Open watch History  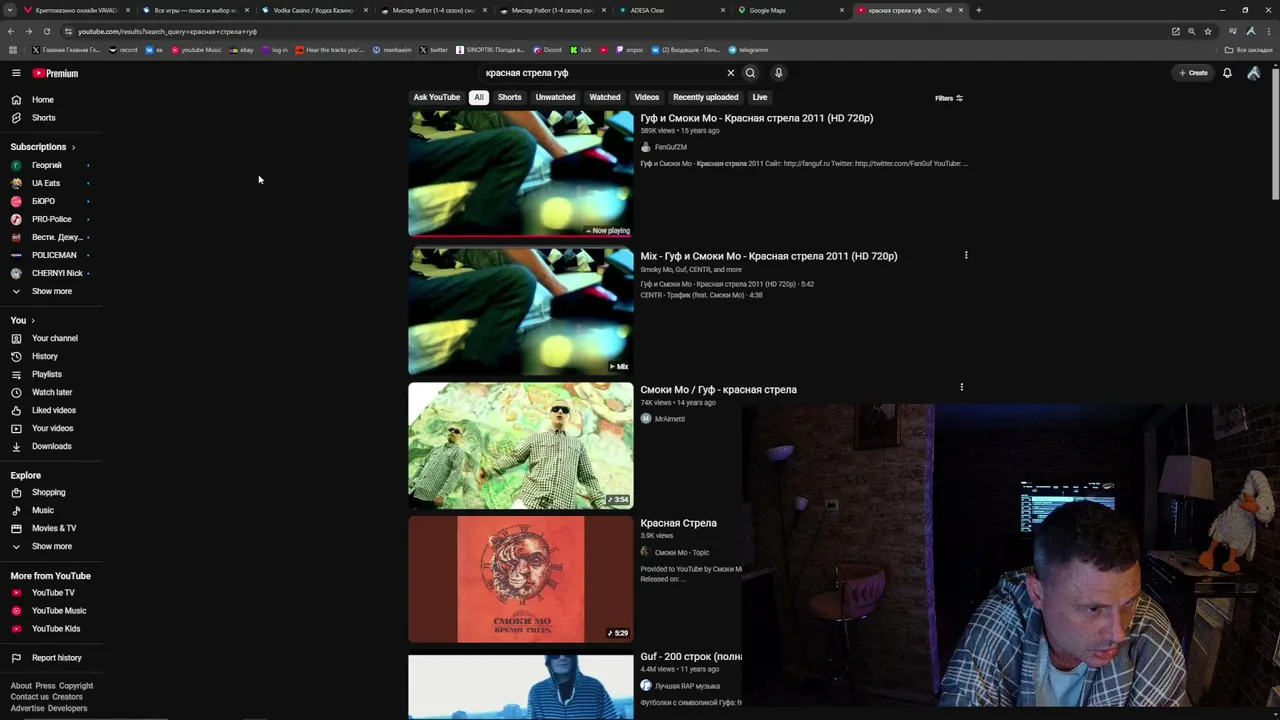click(44, 356)
